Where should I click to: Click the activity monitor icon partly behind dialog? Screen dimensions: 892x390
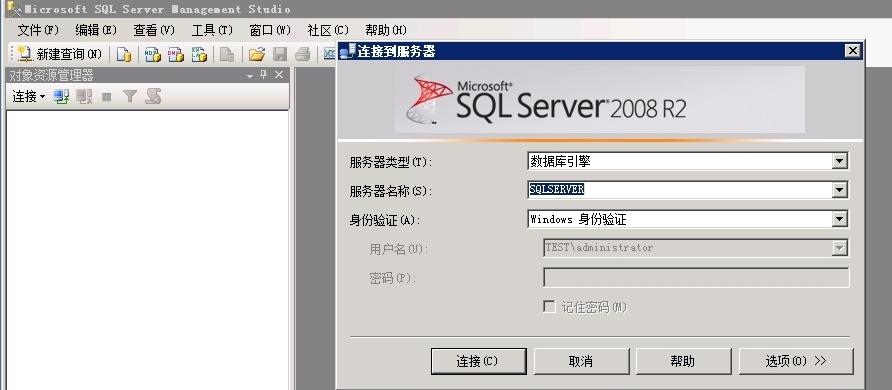(330, 54)
